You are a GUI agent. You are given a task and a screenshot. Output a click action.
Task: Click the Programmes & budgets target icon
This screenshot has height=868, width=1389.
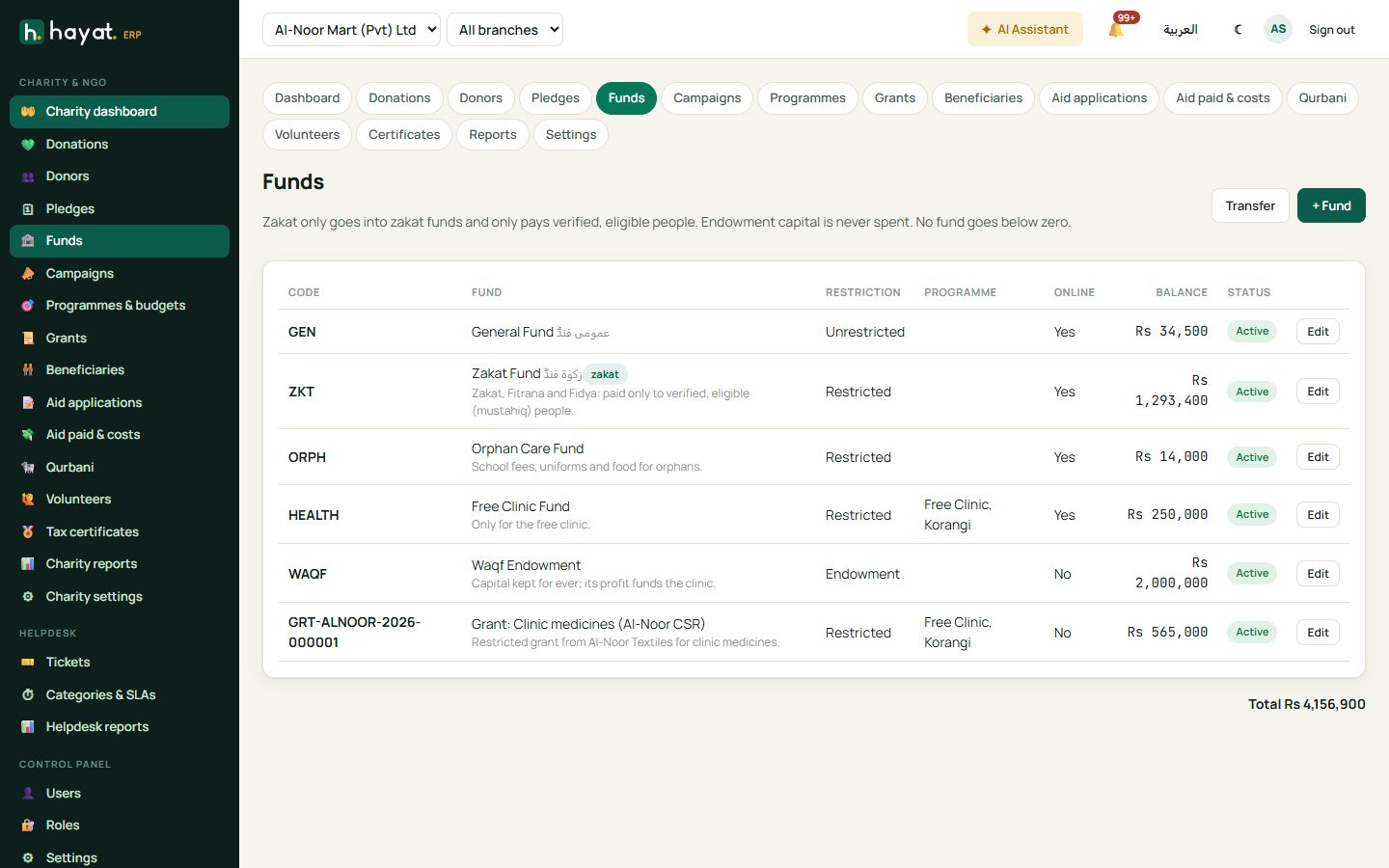click(28, 306)
